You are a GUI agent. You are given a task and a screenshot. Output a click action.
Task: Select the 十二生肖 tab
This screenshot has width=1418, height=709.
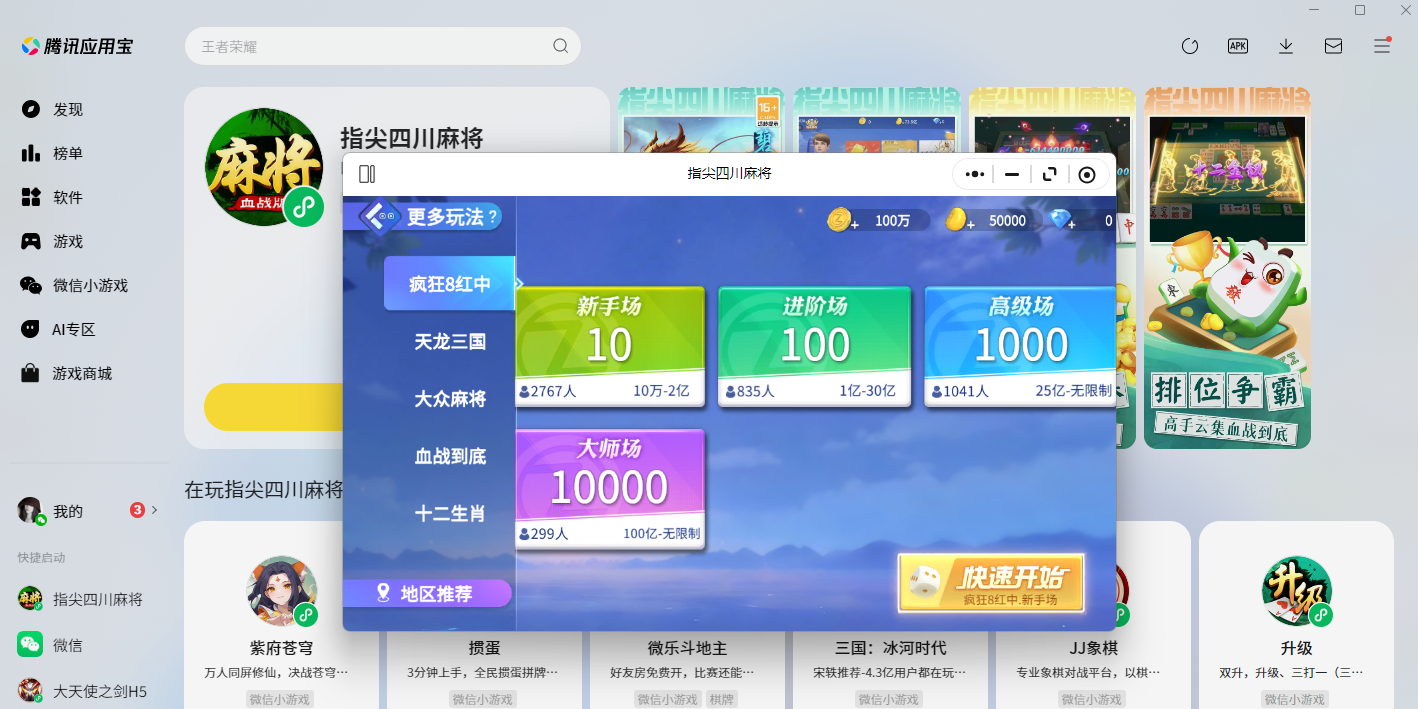(x=450, y=513)
